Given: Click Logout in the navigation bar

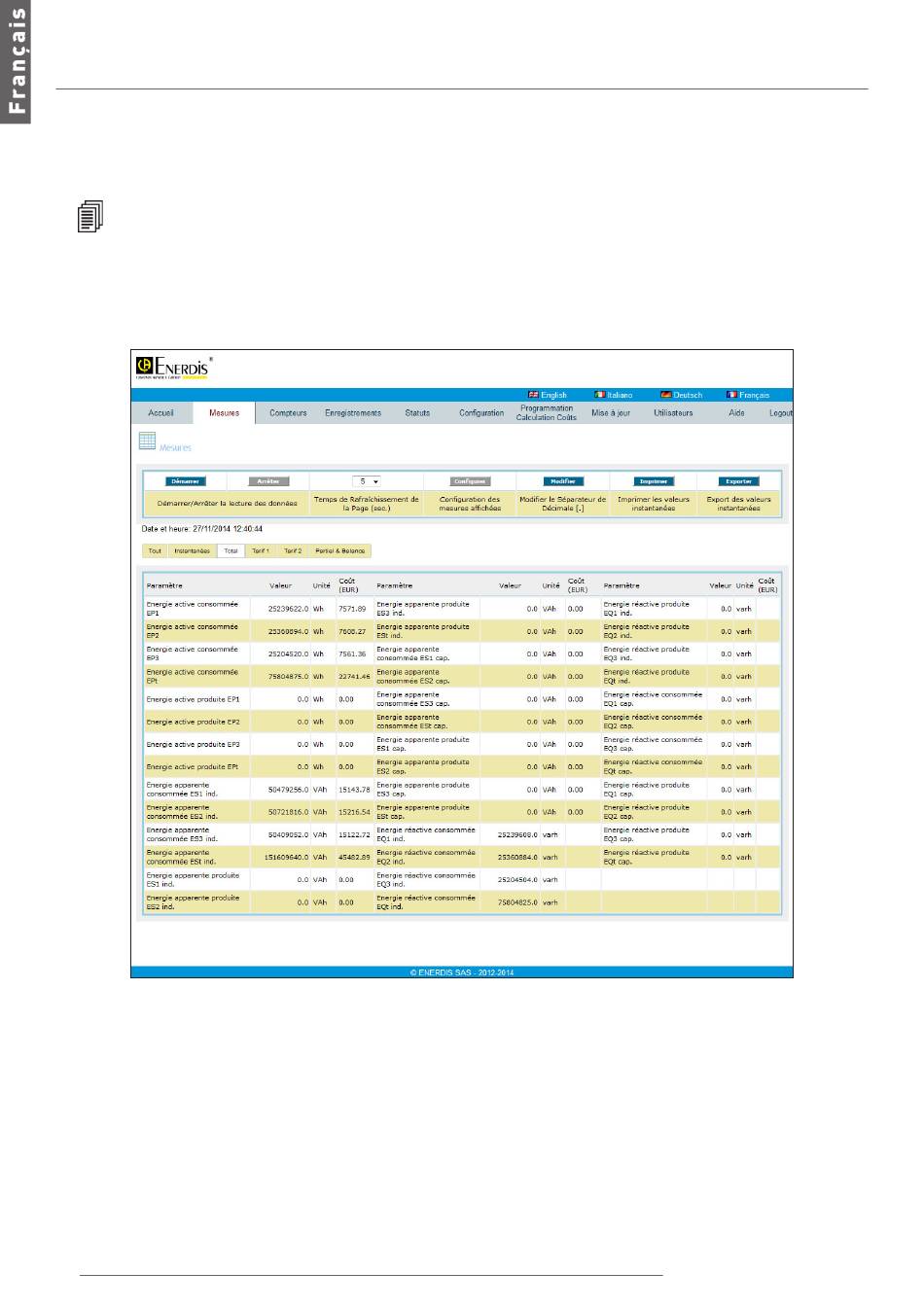Looking at the screenshot, I should [781, 413].
